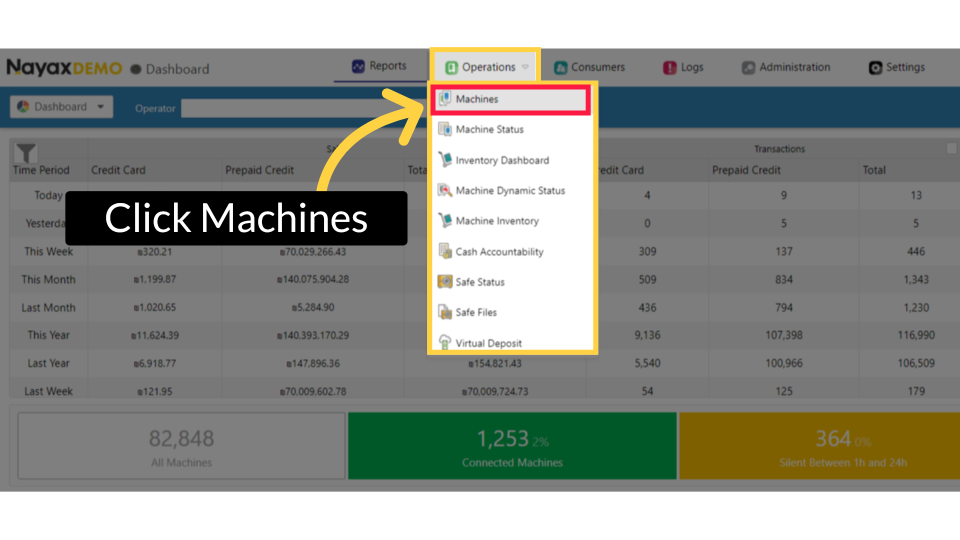960x540 pixels.
Task: Click the Machines icon in Operations menu
Action: coord(445,99)
